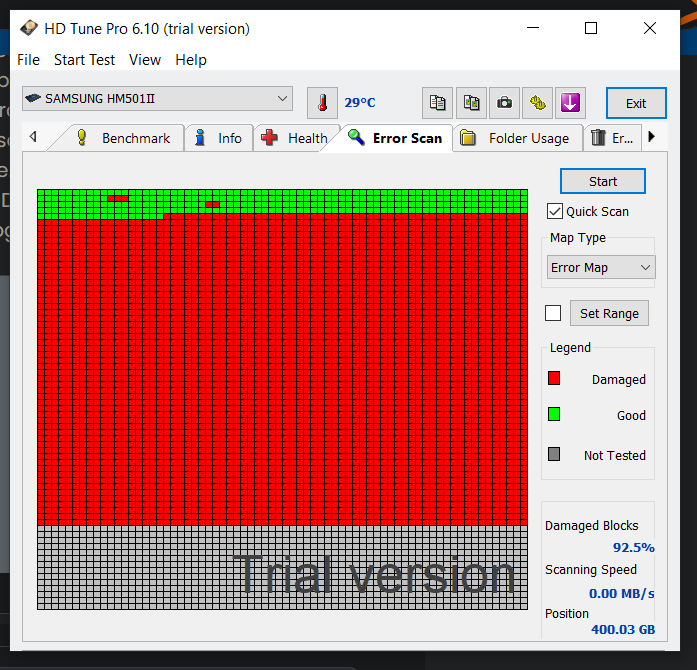Switch to the Benchmark tab
The height and width of the screenshot is (670, 697).
[x=124, y=138]
